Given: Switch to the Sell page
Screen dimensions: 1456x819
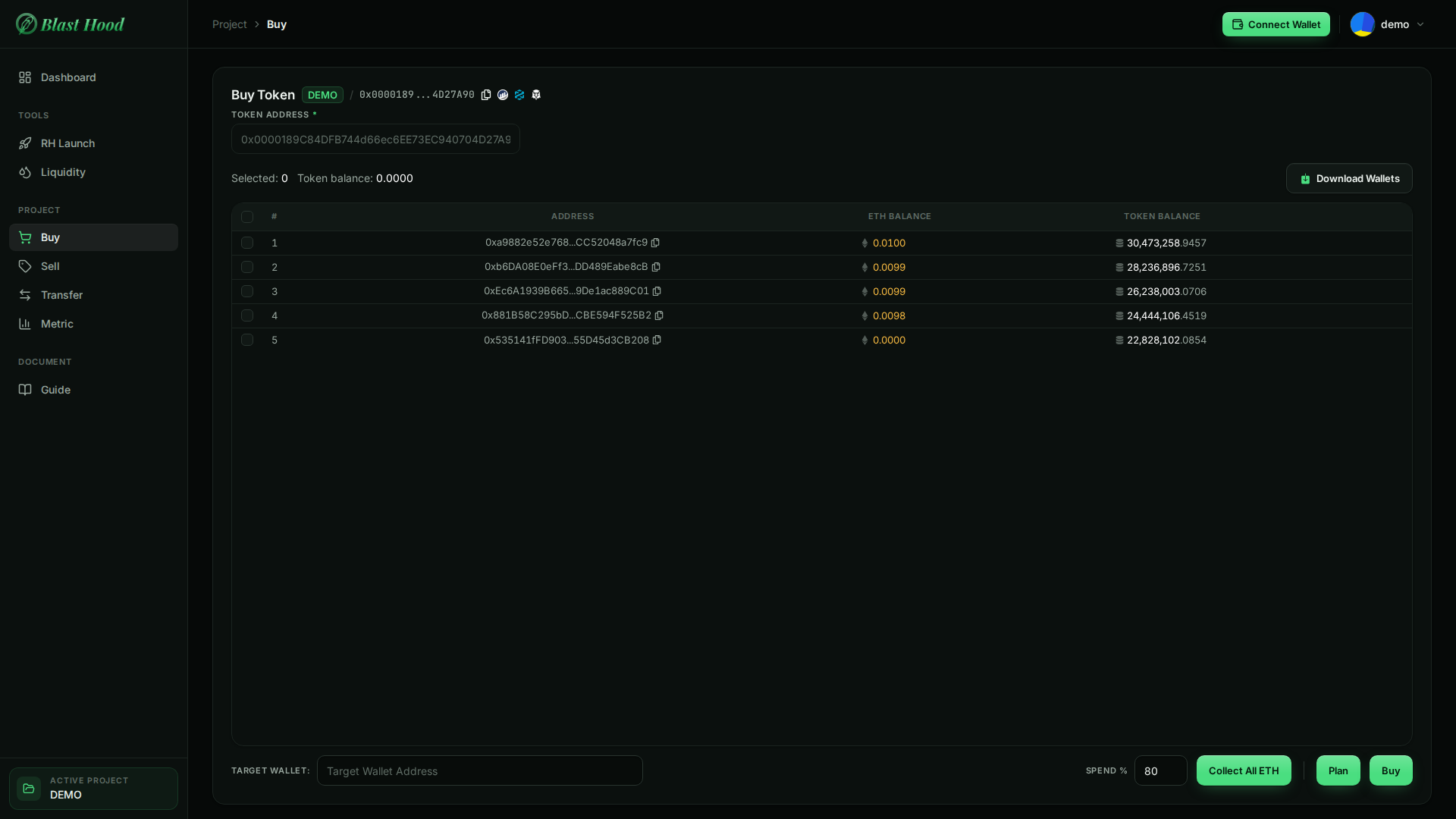Looking at the screenshot, I should click(x=93, y=266).
